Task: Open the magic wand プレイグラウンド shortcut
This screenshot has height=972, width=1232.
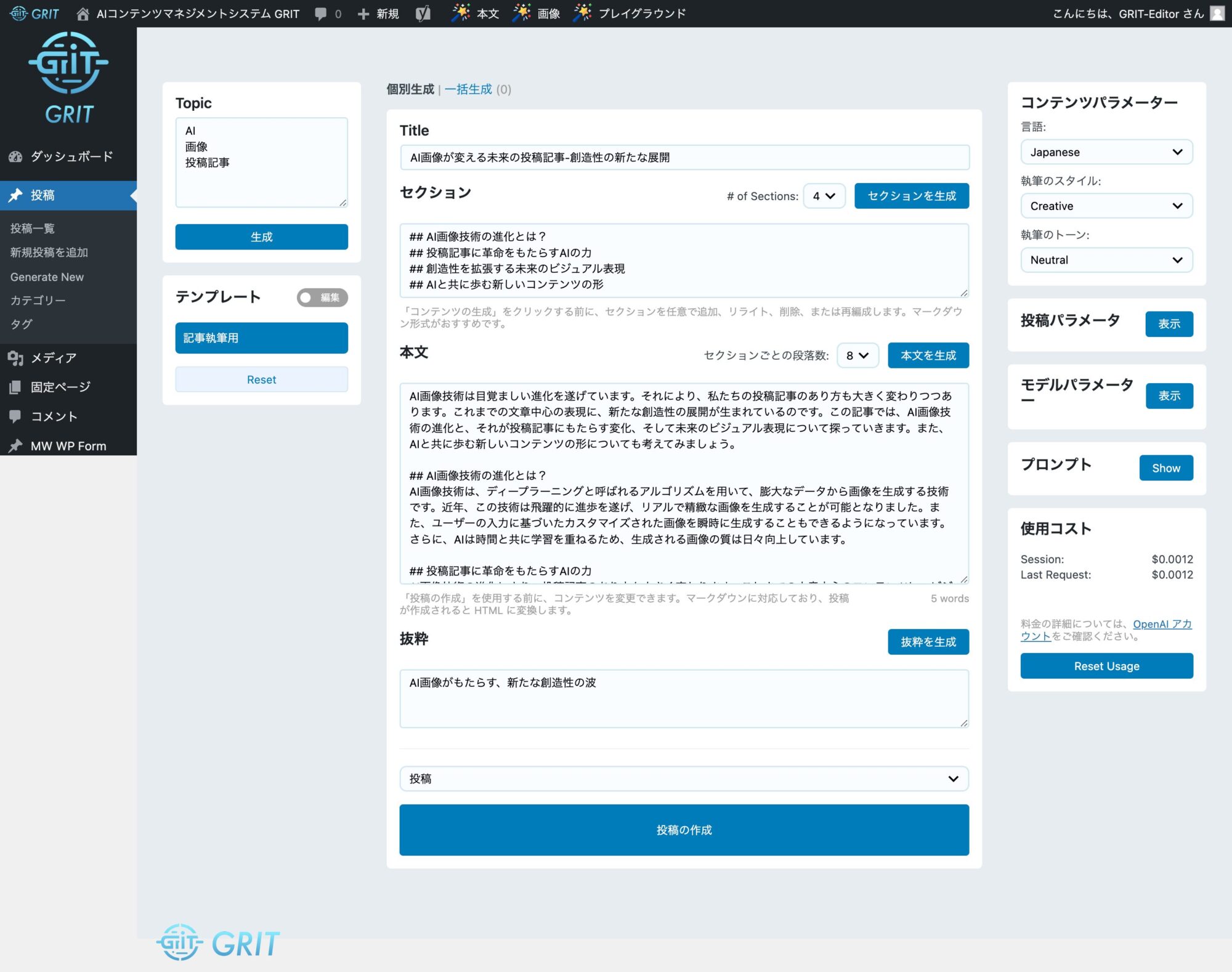Action: coord(629,14)
